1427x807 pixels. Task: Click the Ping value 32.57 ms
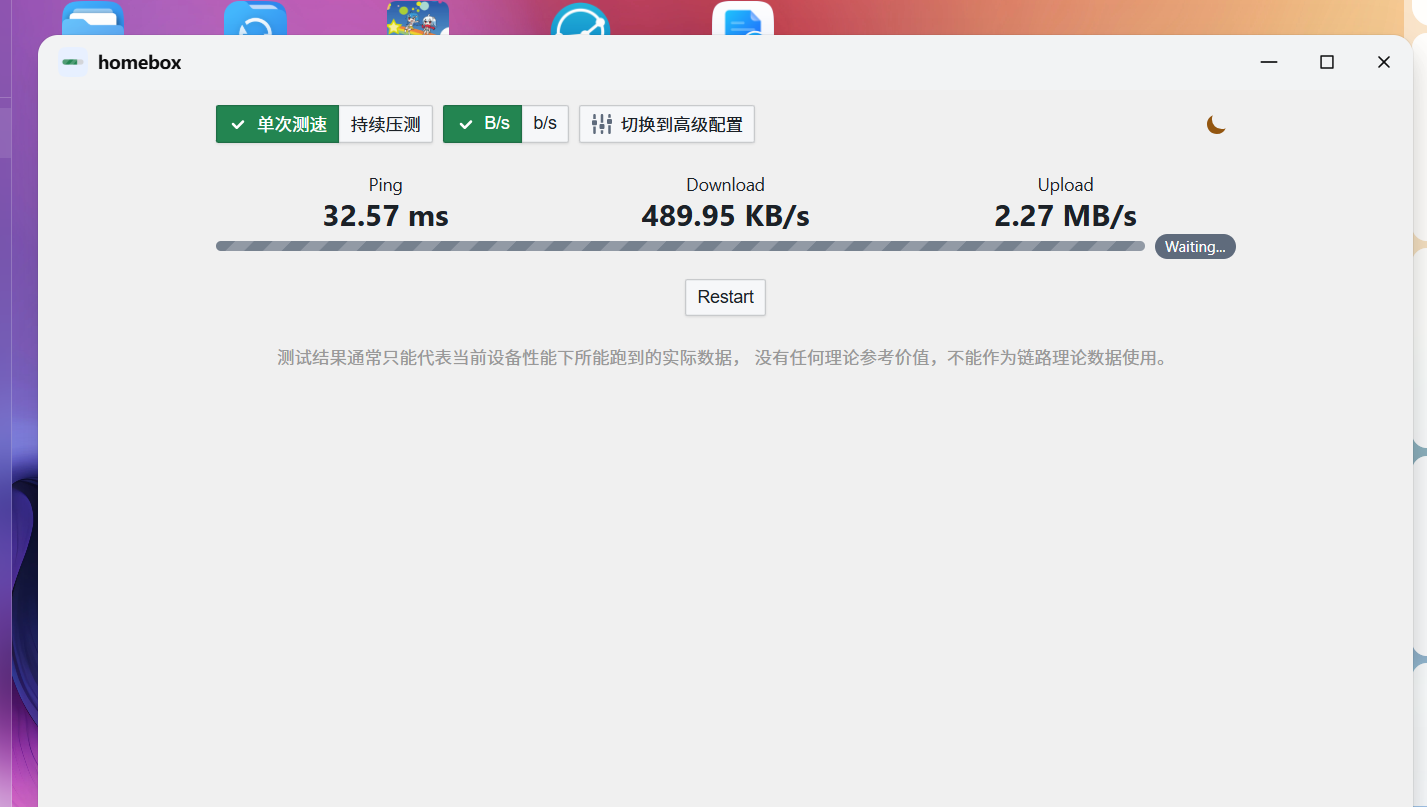coord(386,215)
